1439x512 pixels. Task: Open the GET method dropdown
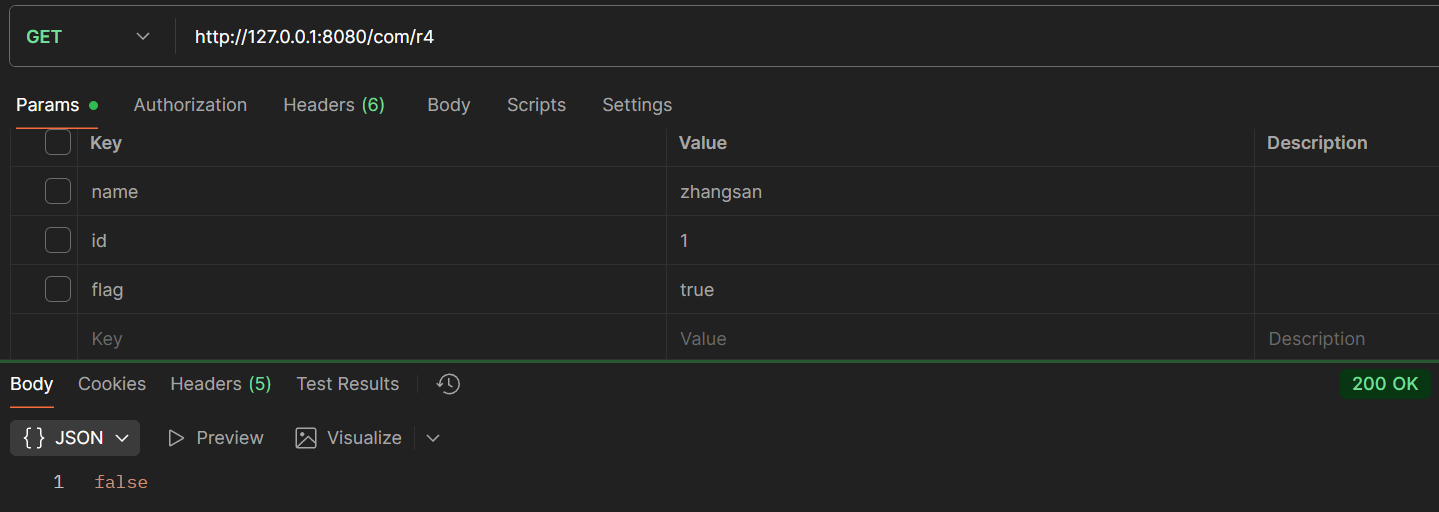(x=88, y=37)
